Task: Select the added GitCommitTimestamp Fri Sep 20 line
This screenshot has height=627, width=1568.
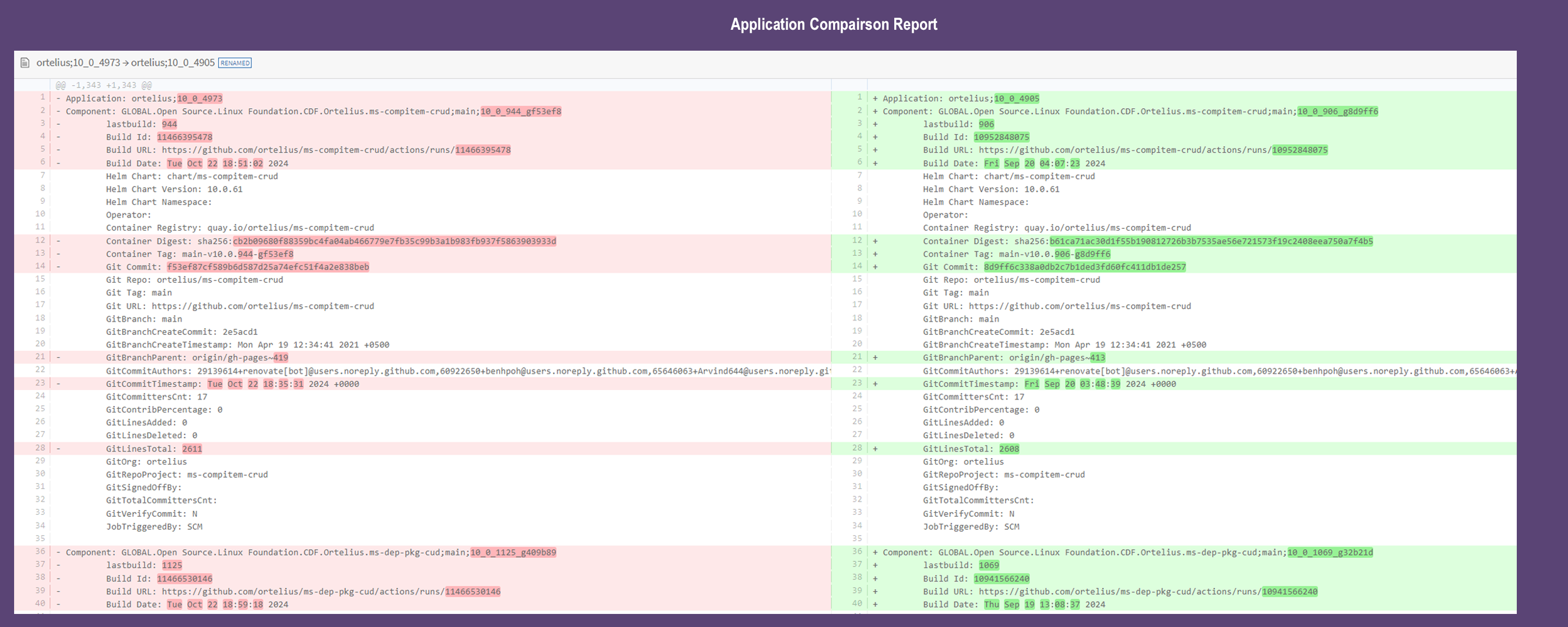Action: point(1050,384)
